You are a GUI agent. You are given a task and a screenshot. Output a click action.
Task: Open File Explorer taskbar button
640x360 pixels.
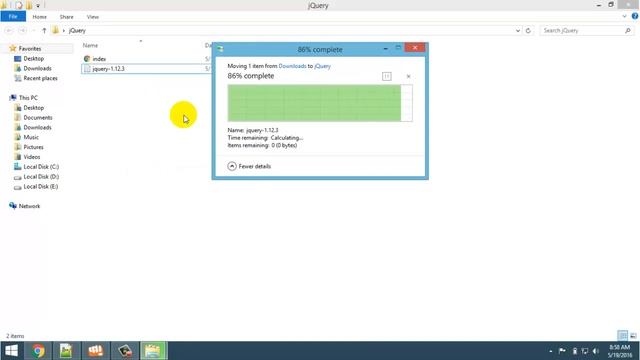pos(153,351)
